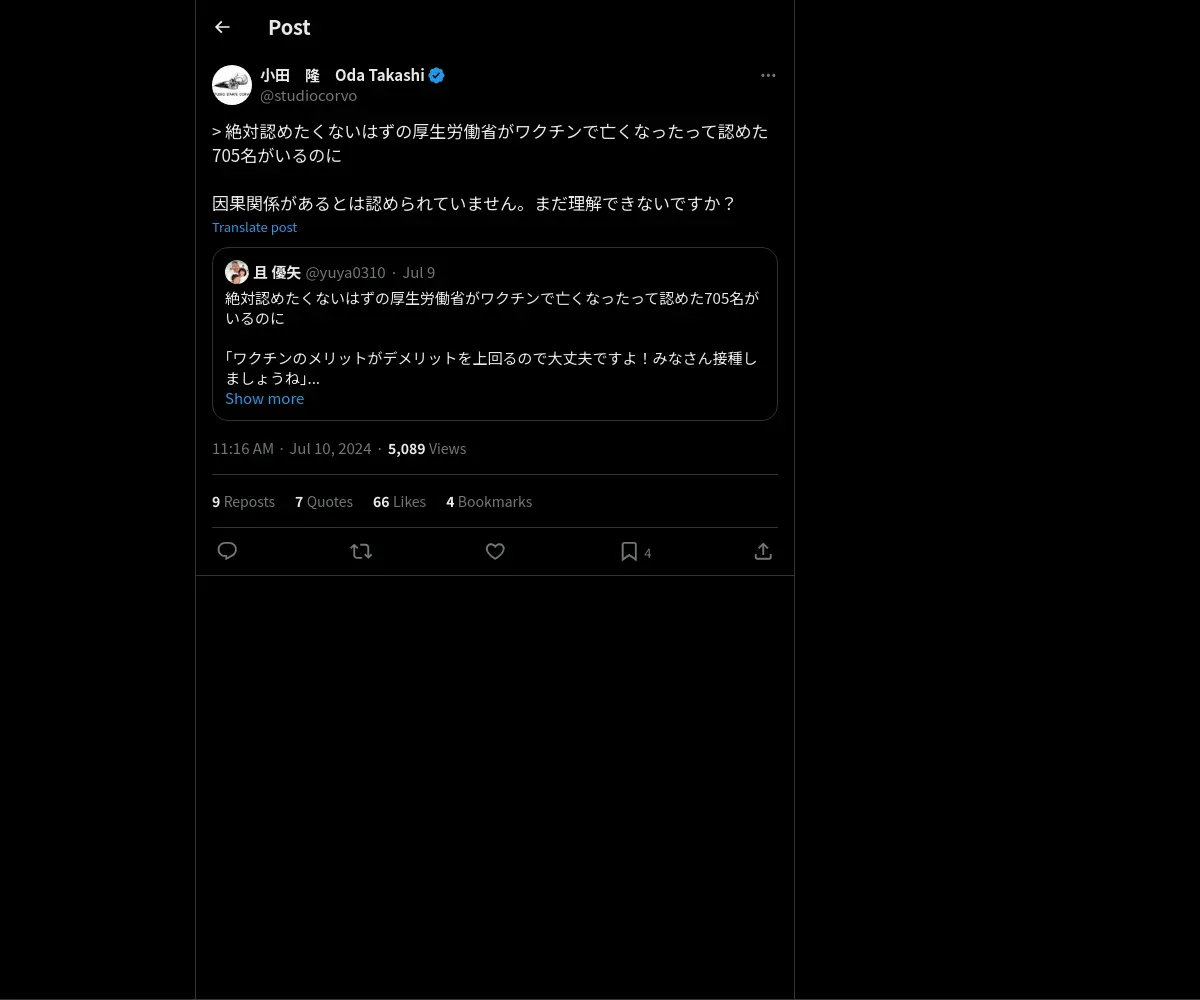
Task: Open the Oda Takashi profile avatar
Action: tap(232, 85)
